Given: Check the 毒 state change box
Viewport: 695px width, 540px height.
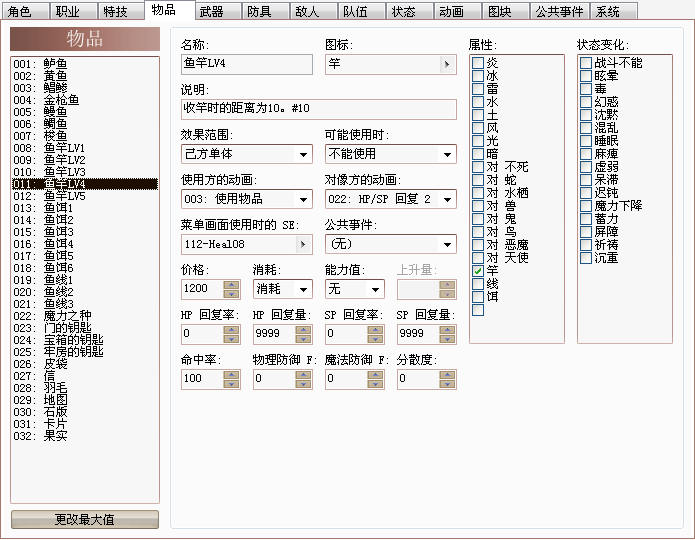Looking at the screenshot, I should coord(586,89).
